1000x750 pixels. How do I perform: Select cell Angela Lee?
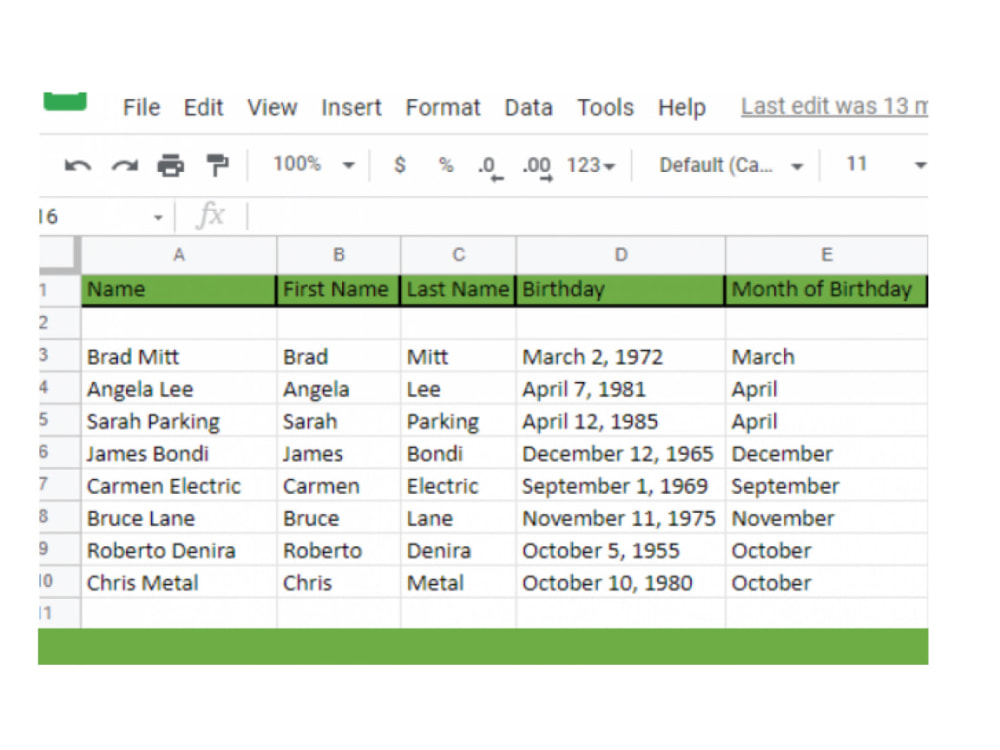coord(179,389)
